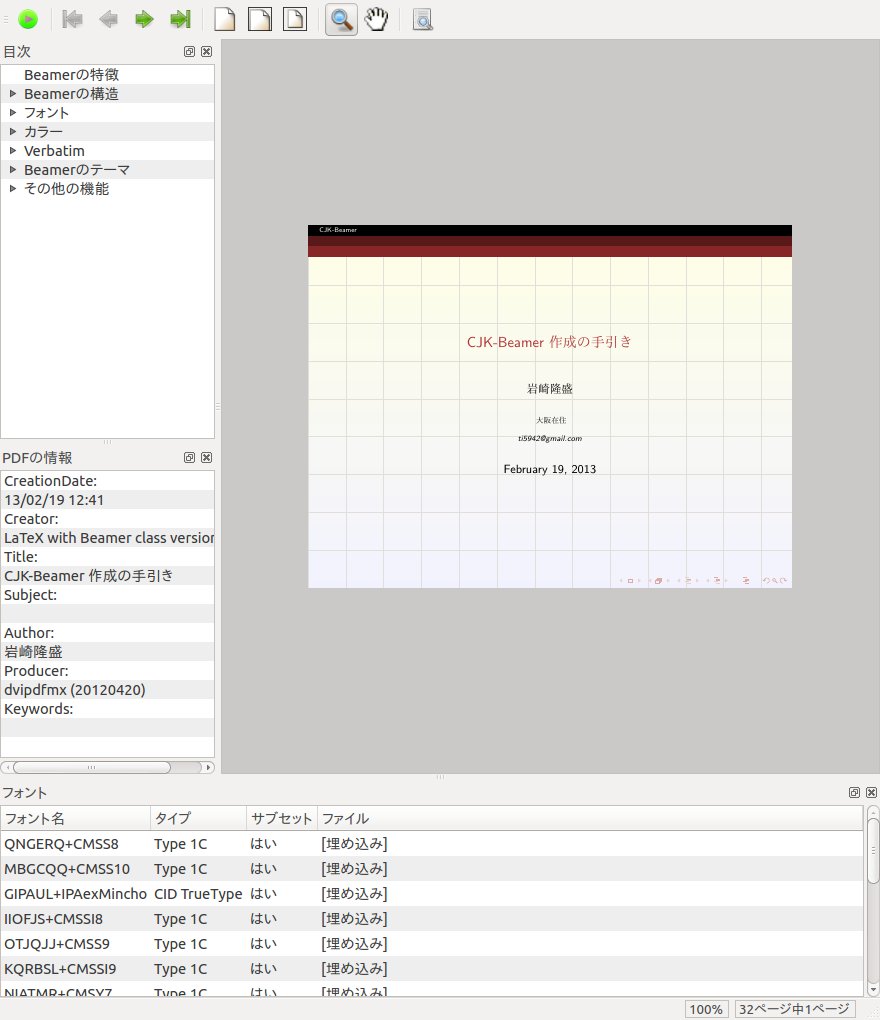This screenshot has width=880, height=1020.
Task: Click the 32ページ中1ページ page indicator
Action: (x=794, y=1009)
